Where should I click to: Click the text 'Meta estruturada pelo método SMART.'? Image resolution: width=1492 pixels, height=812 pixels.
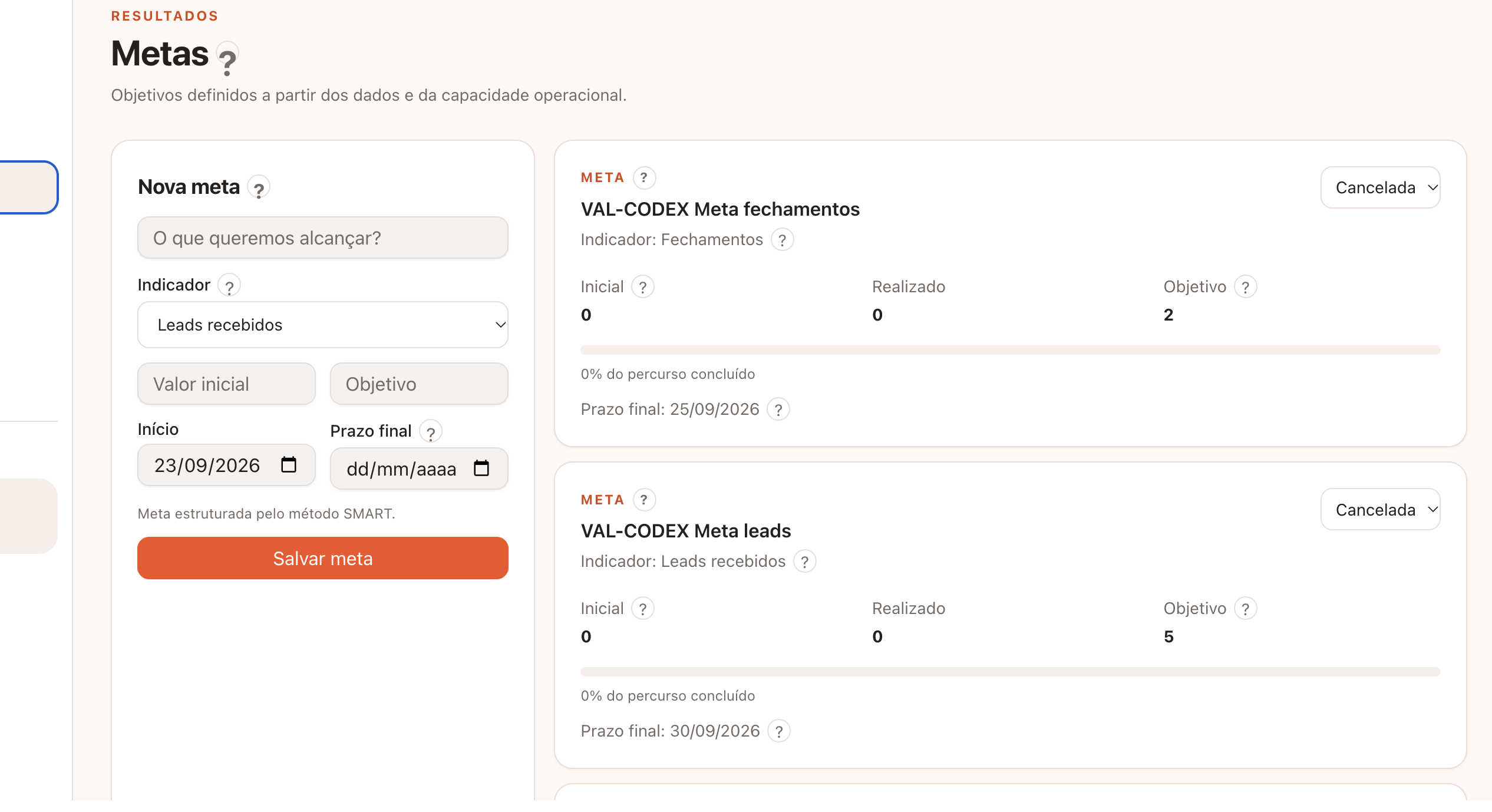pyautogui.click(x=266, y=513)
